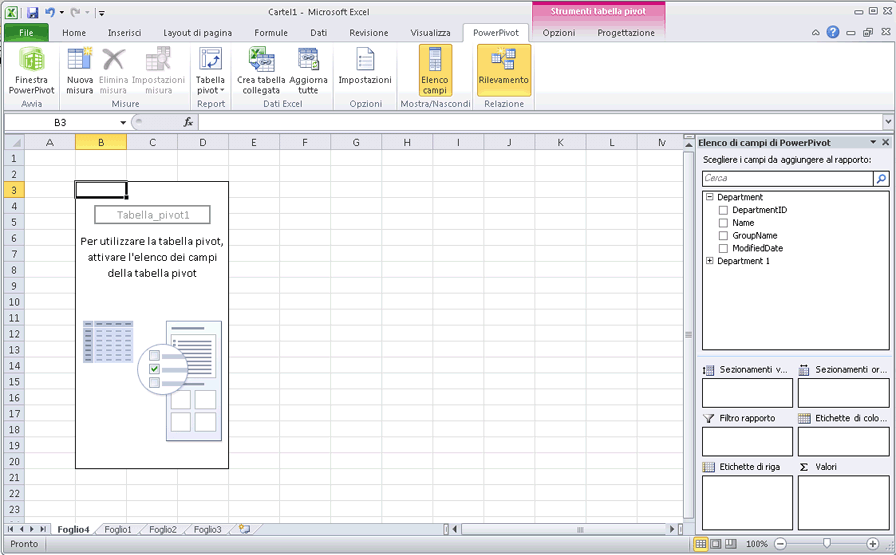Click Aggiorna tutte
This screenshot has width=896, height=555.
[x=308, y=70]
